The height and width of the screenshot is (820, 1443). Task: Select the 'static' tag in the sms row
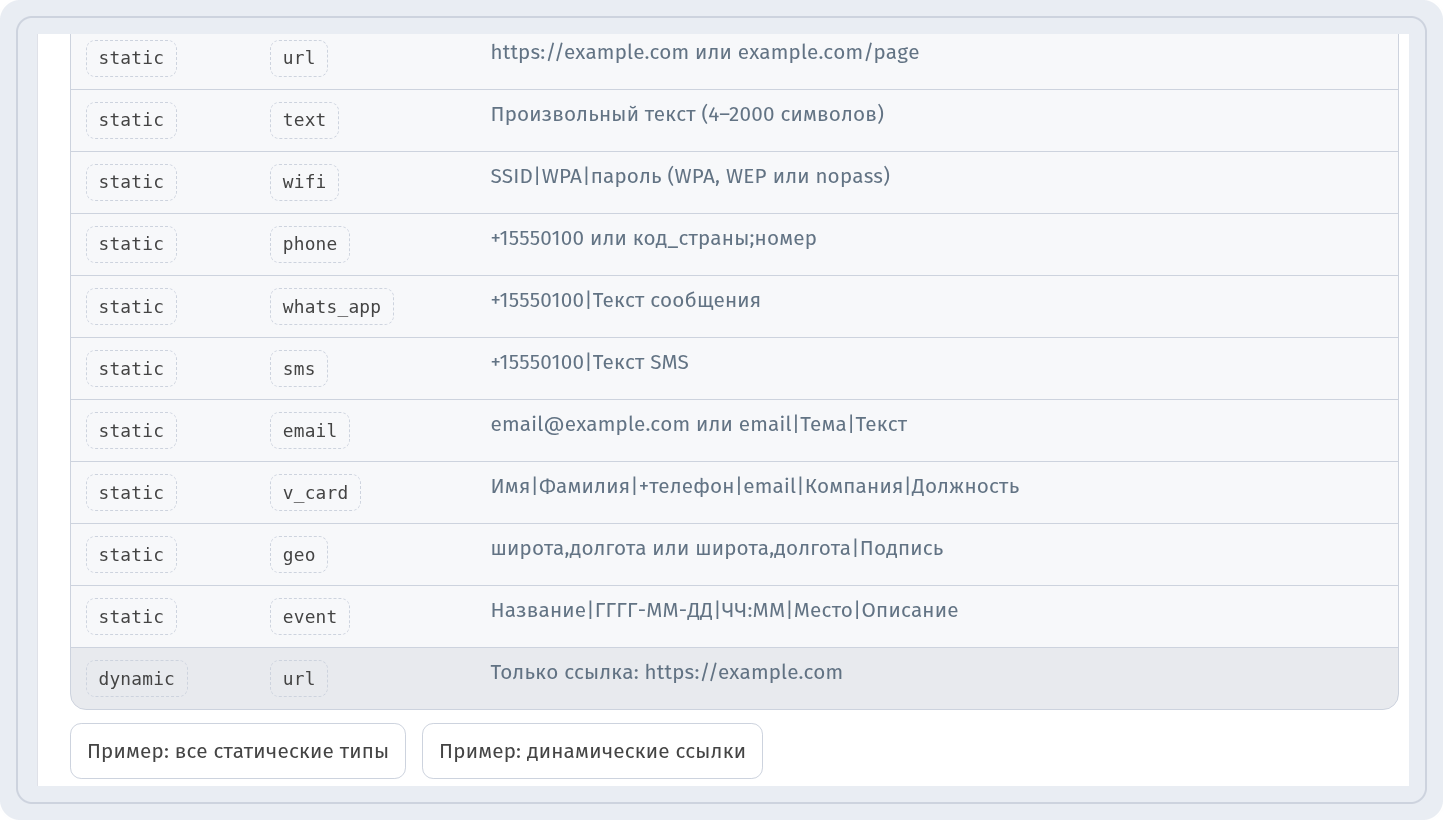(x=131, y=369)
